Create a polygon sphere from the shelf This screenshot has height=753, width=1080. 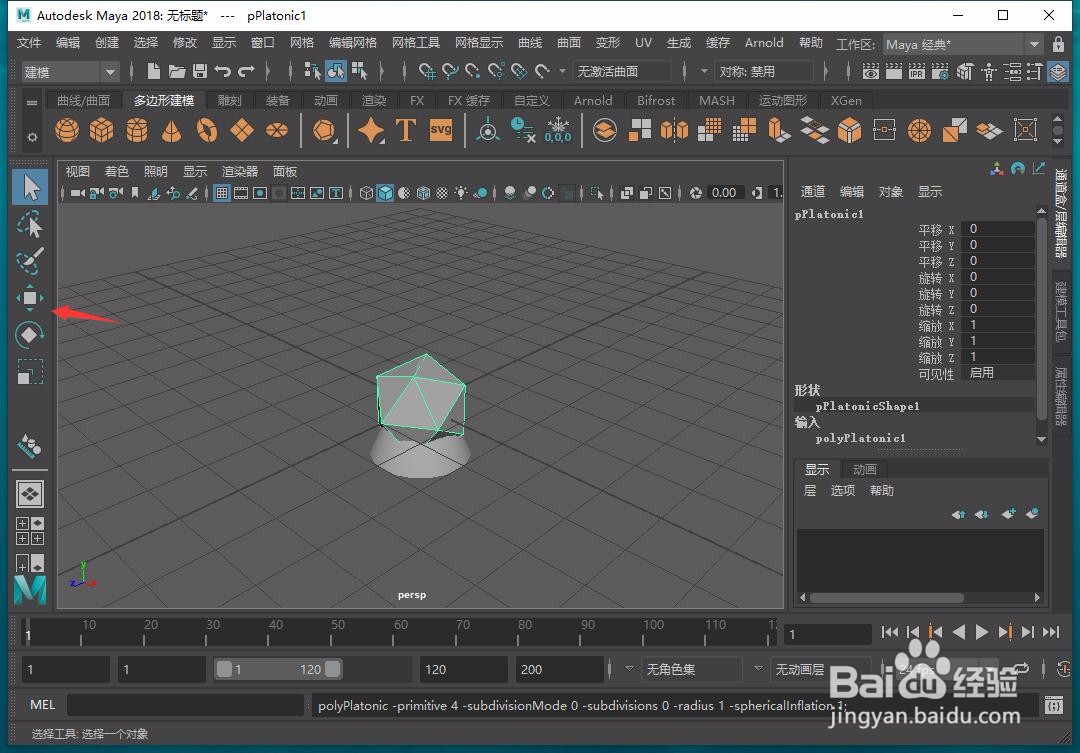(x=67, y=130)
